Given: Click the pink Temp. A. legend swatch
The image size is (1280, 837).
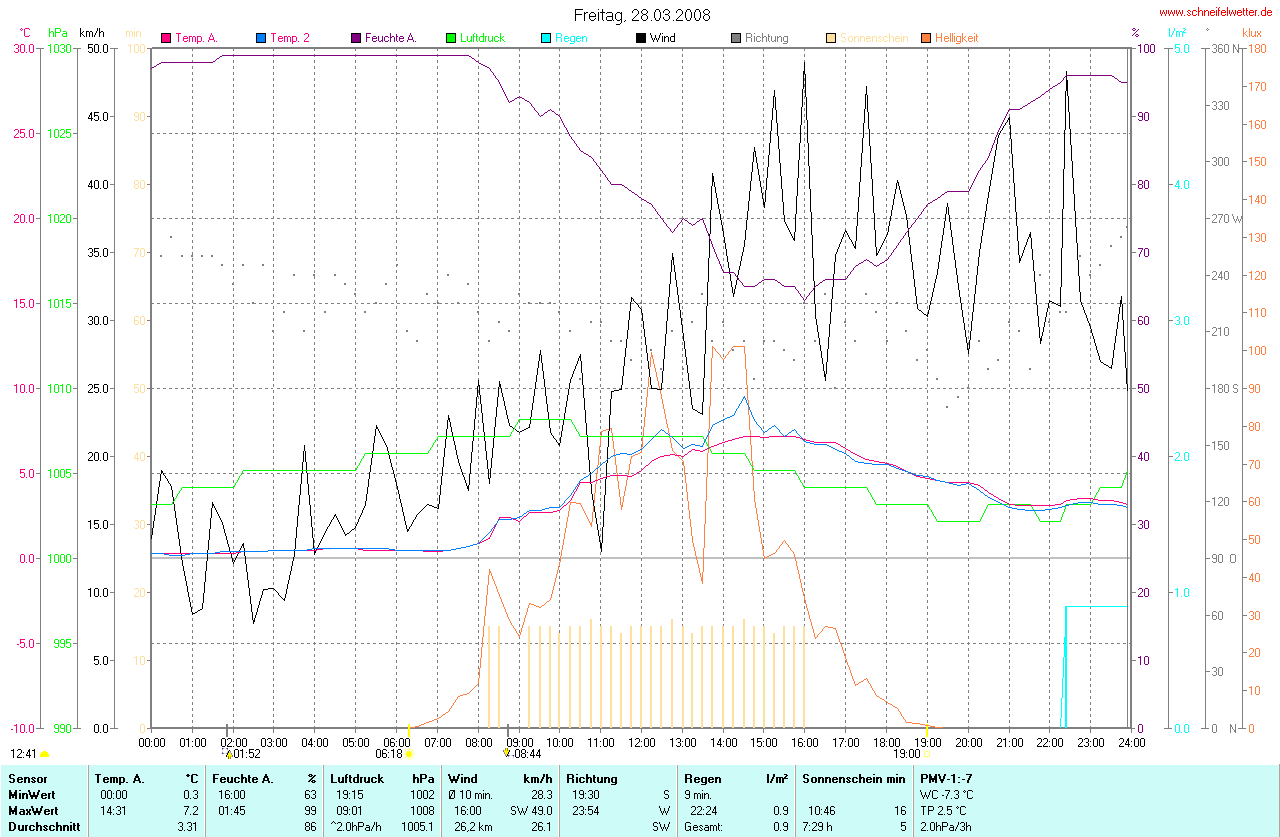Looking at the screenshot, I should click(x=166, y=38).
